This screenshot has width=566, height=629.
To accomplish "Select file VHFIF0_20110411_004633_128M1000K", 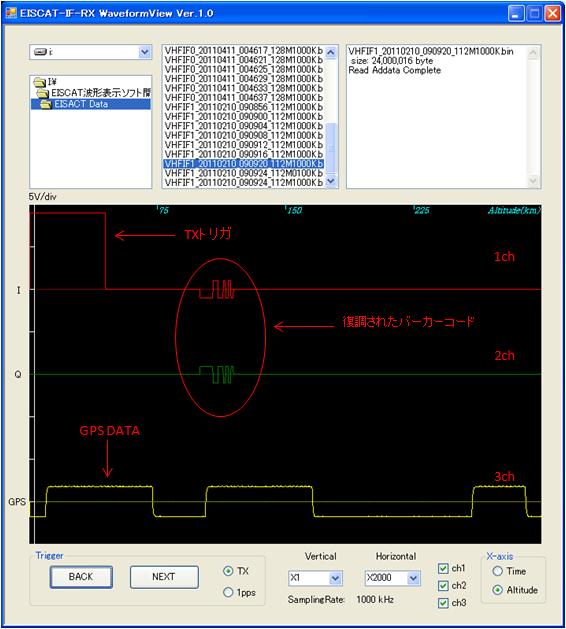I will point(243,88).
